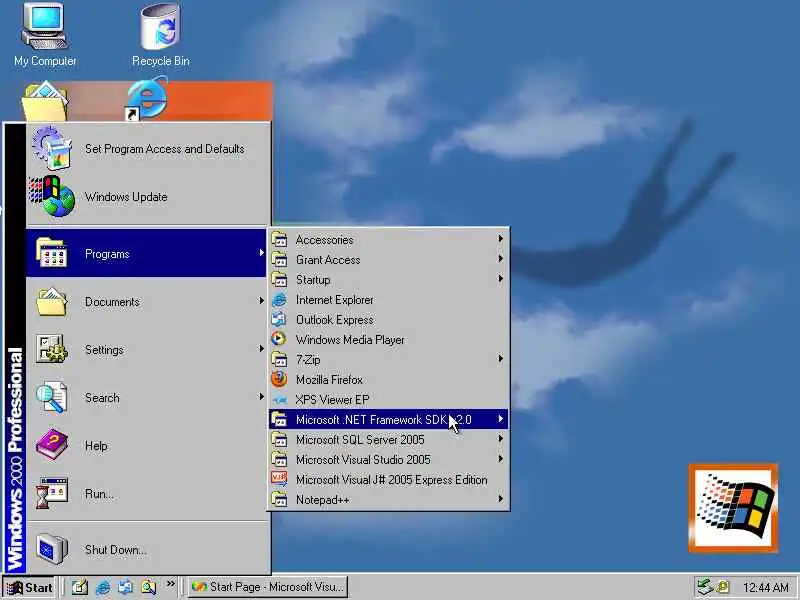Expand the Grant Access submenu arrow

coord(501,259)
